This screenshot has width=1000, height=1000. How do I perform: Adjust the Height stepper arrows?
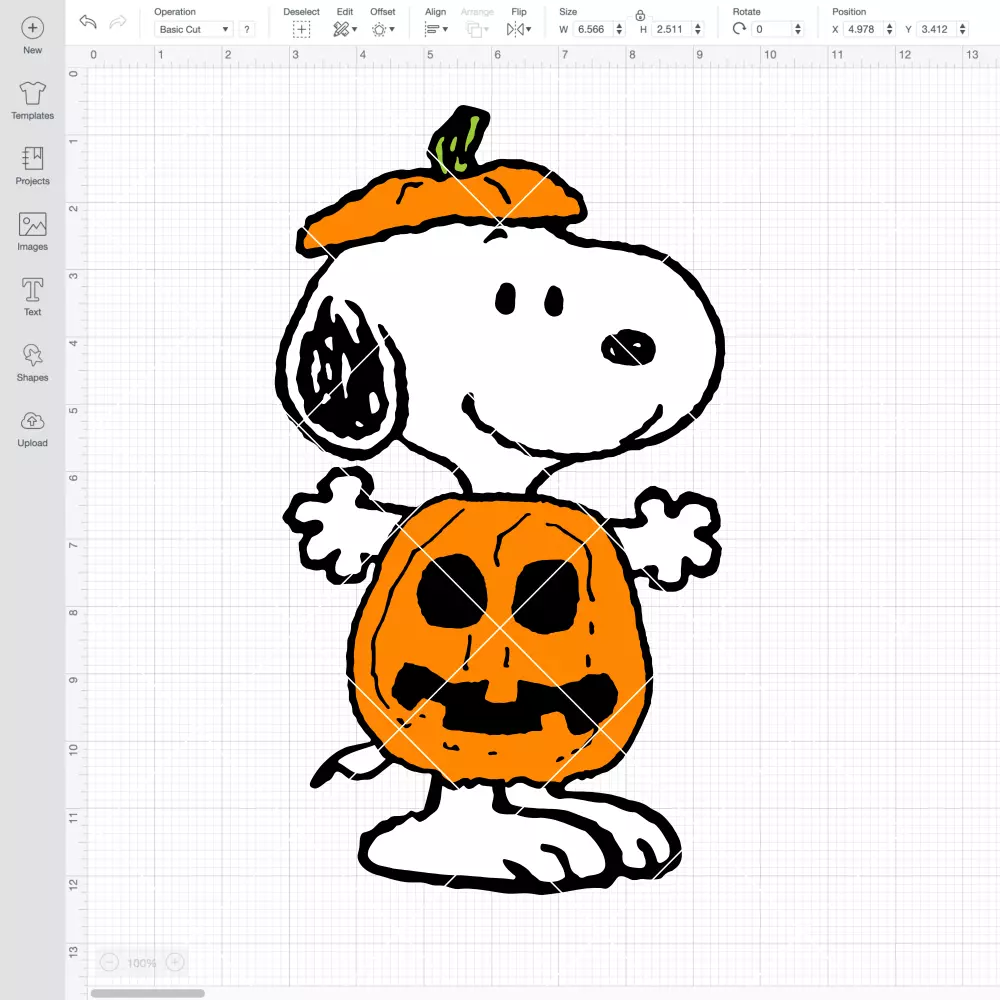(x=698, y=29)
